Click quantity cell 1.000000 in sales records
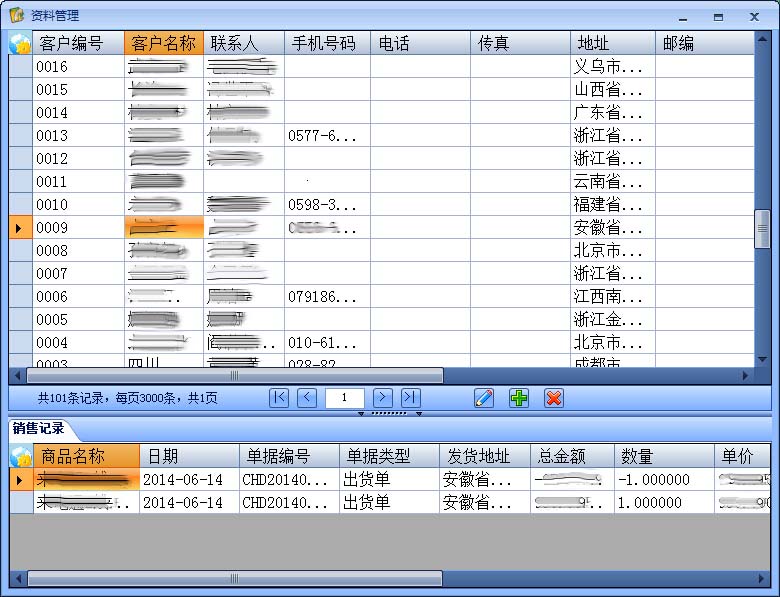Viewport: 780px width, 597px height. pyautogui.click(x=665, y=502)
